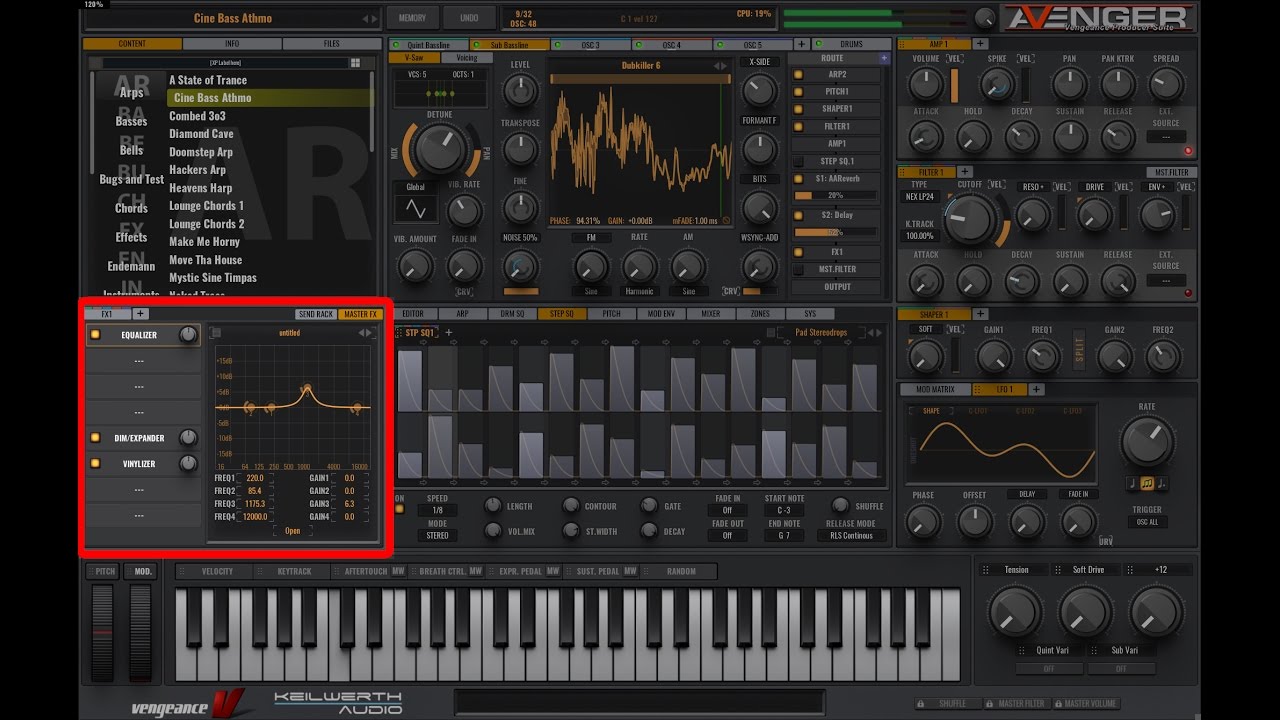Click the plus icon next to AMP 1
Image resolution: width=1280 pixels, height=720 pixels.
[x=980, y=44]
